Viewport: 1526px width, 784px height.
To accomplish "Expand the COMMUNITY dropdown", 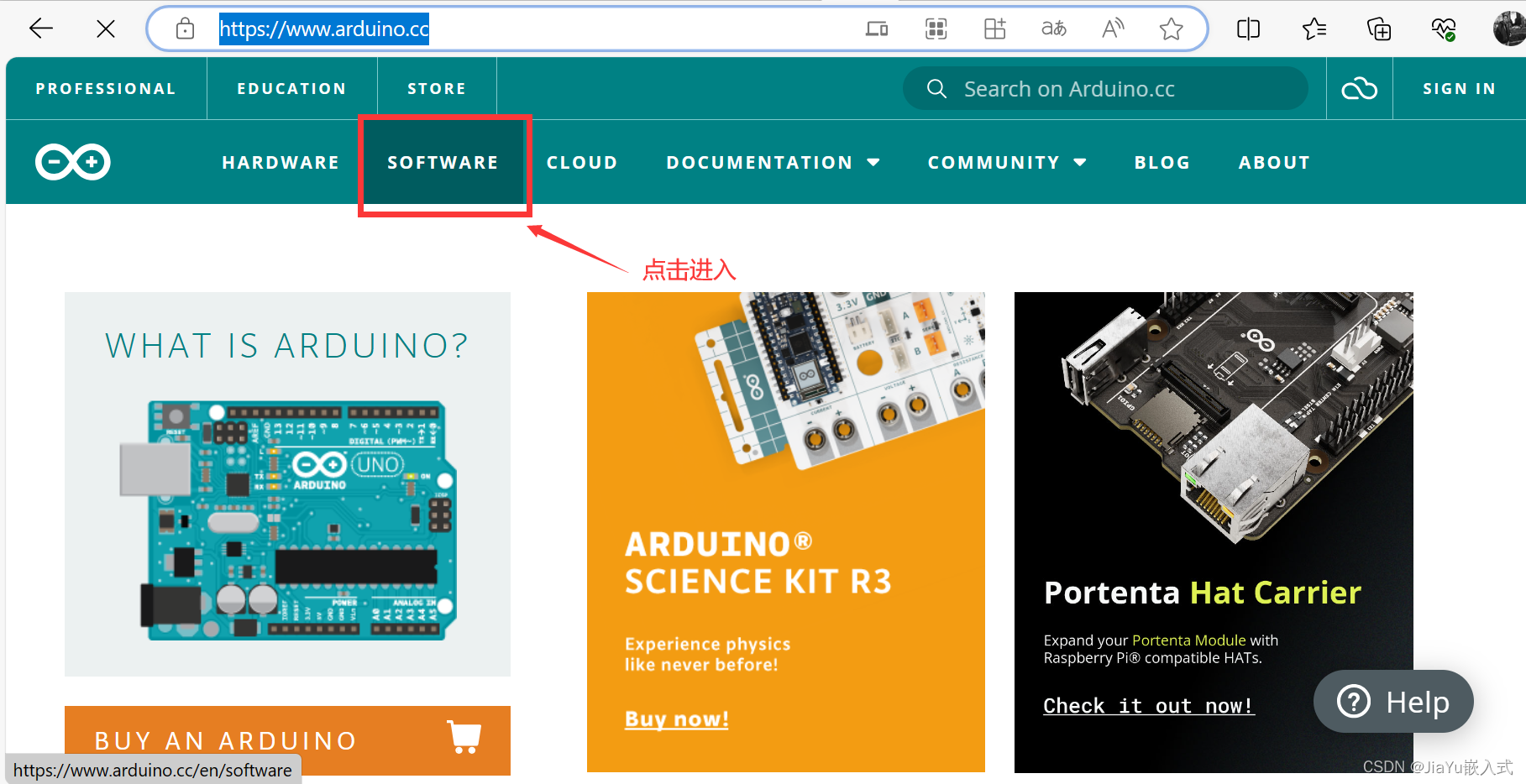I will [1007, 162].
